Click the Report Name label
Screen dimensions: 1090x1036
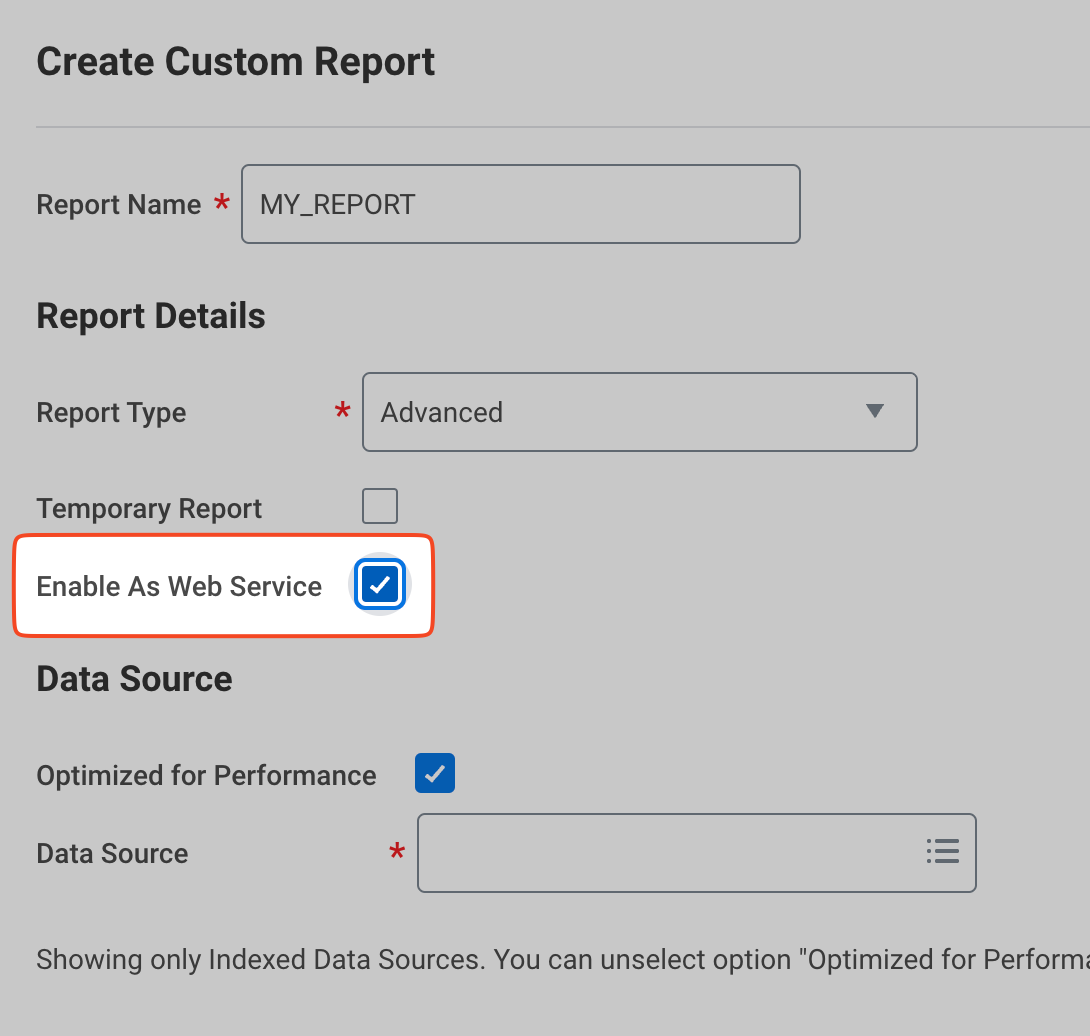119,205
